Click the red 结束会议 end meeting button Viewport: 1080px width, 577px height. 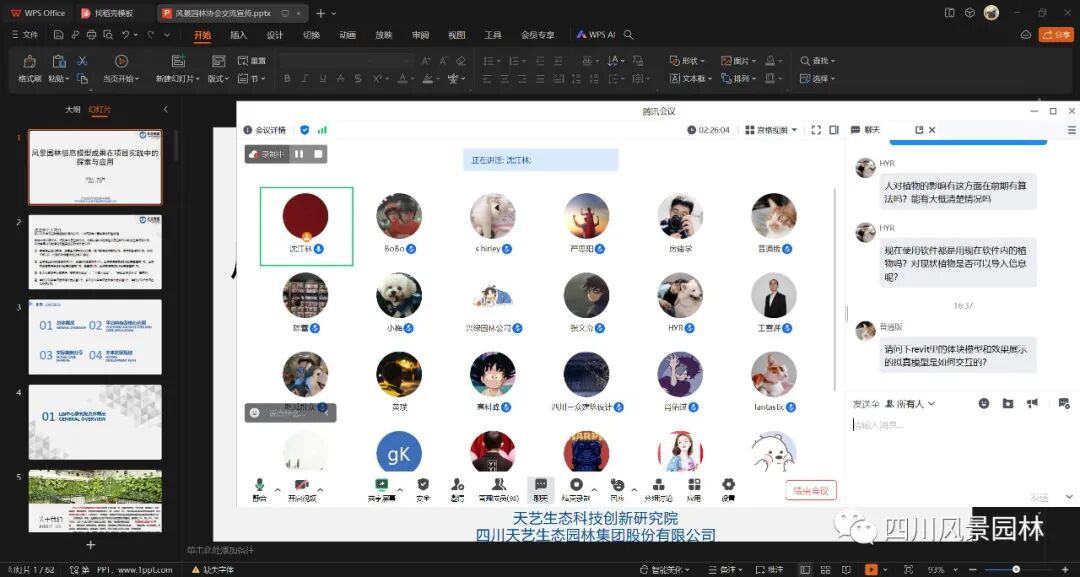810,490
